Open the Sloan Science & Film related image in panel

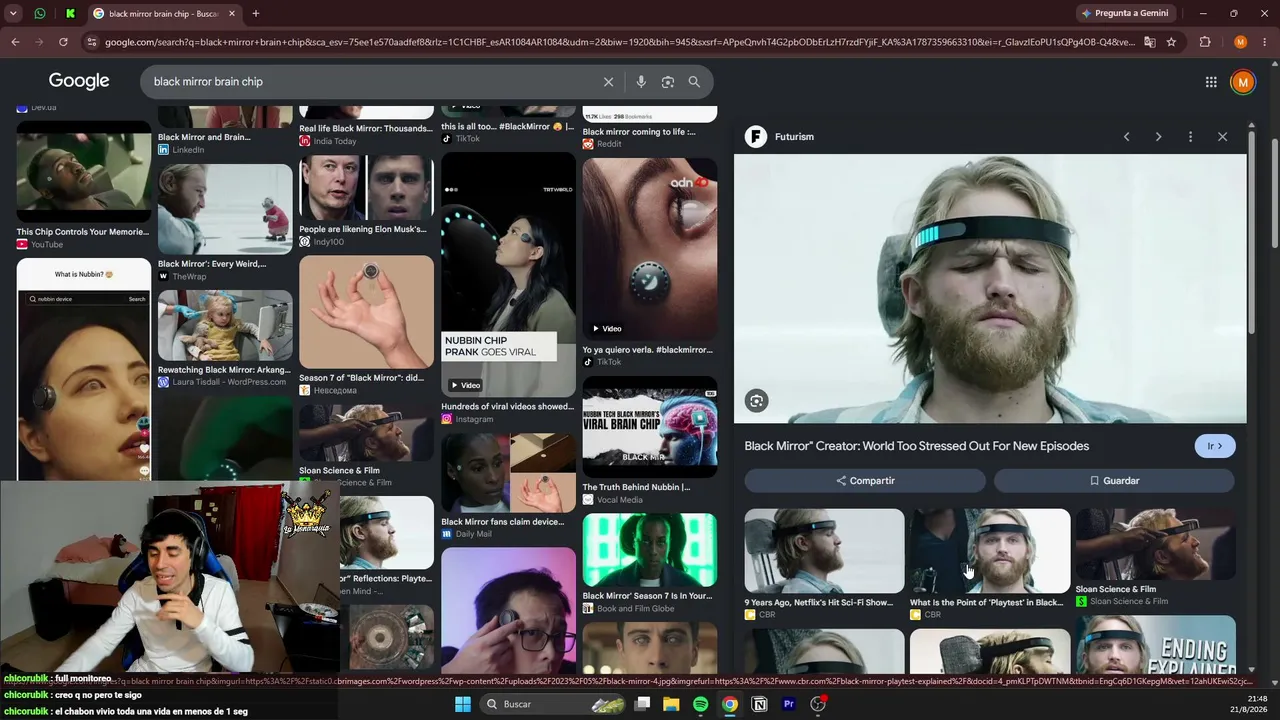[x=1156, y=545]
